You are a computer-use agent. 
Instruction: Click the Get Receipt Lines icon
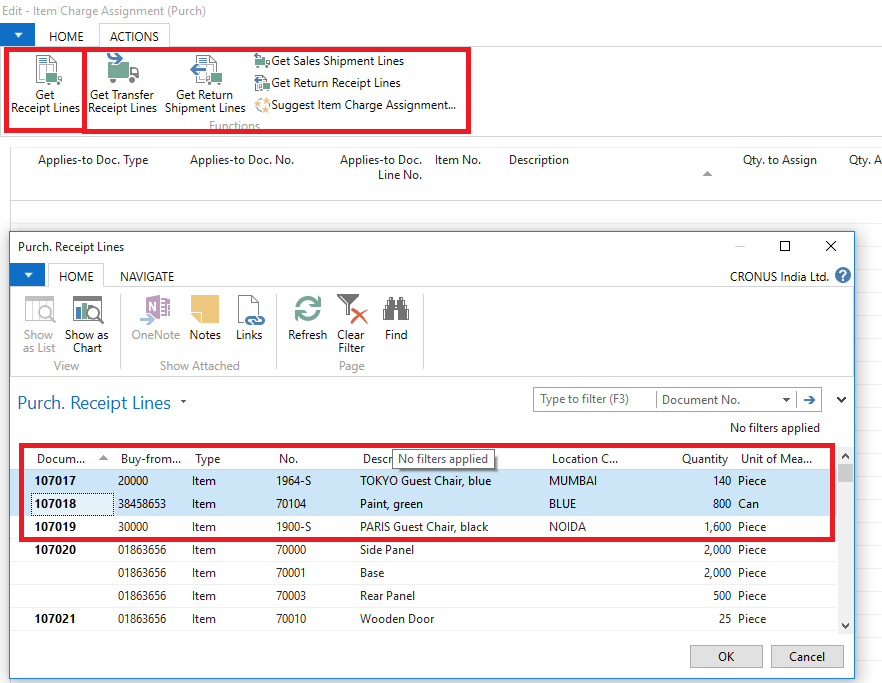click(x=47, y=70)
